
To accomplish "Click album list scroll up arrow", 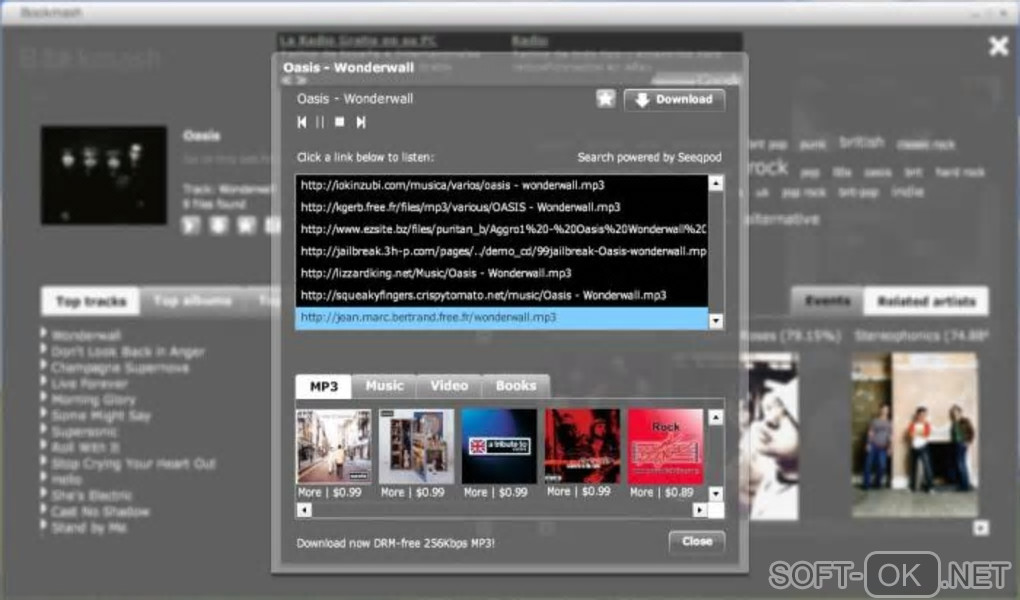I will (x=716, y=417).
